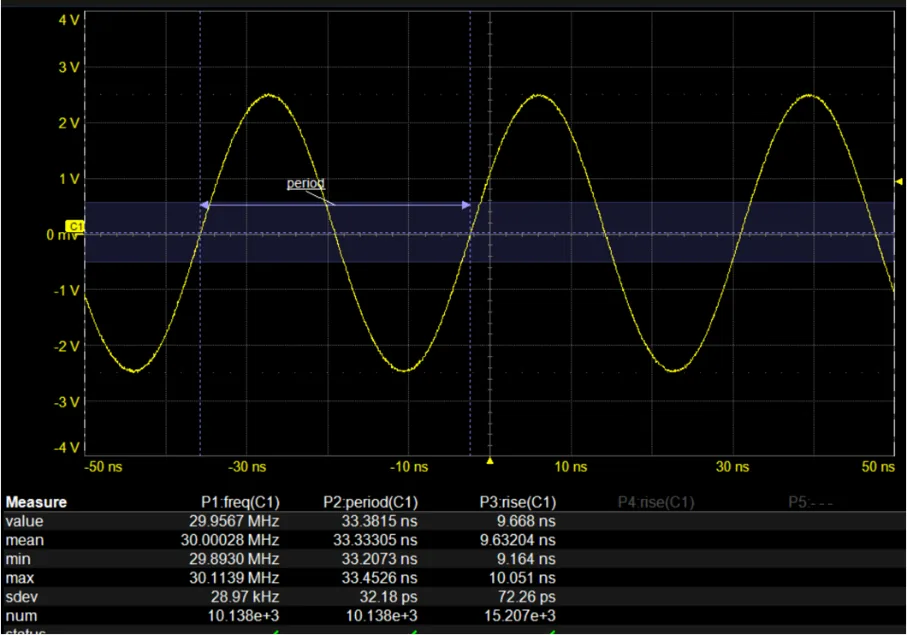Click the mean row label
The image size is (907, 635).
tap(25, 540)
